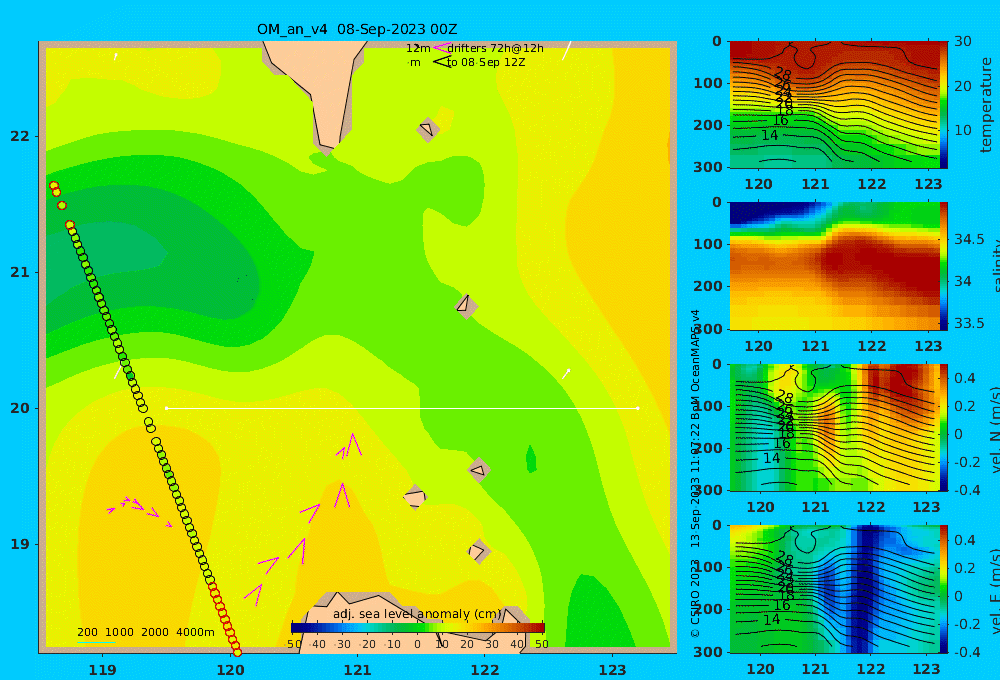Image resolution: width=1000 pixels, height=680 pixels.
Task: Click the "30" tick on temperature colorbar
Action: pos(962,41)
